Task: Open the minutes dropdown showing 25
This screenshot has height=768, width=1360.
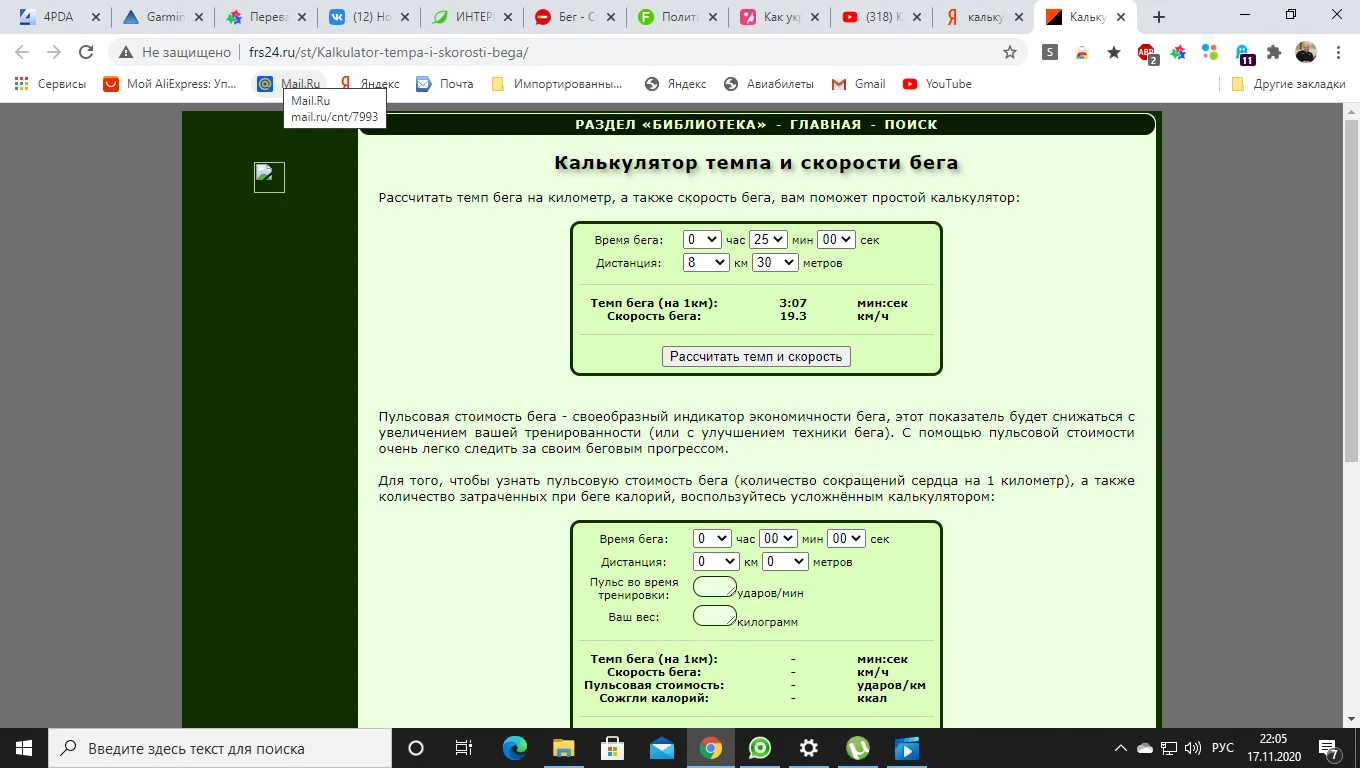Action: (768, 240)
